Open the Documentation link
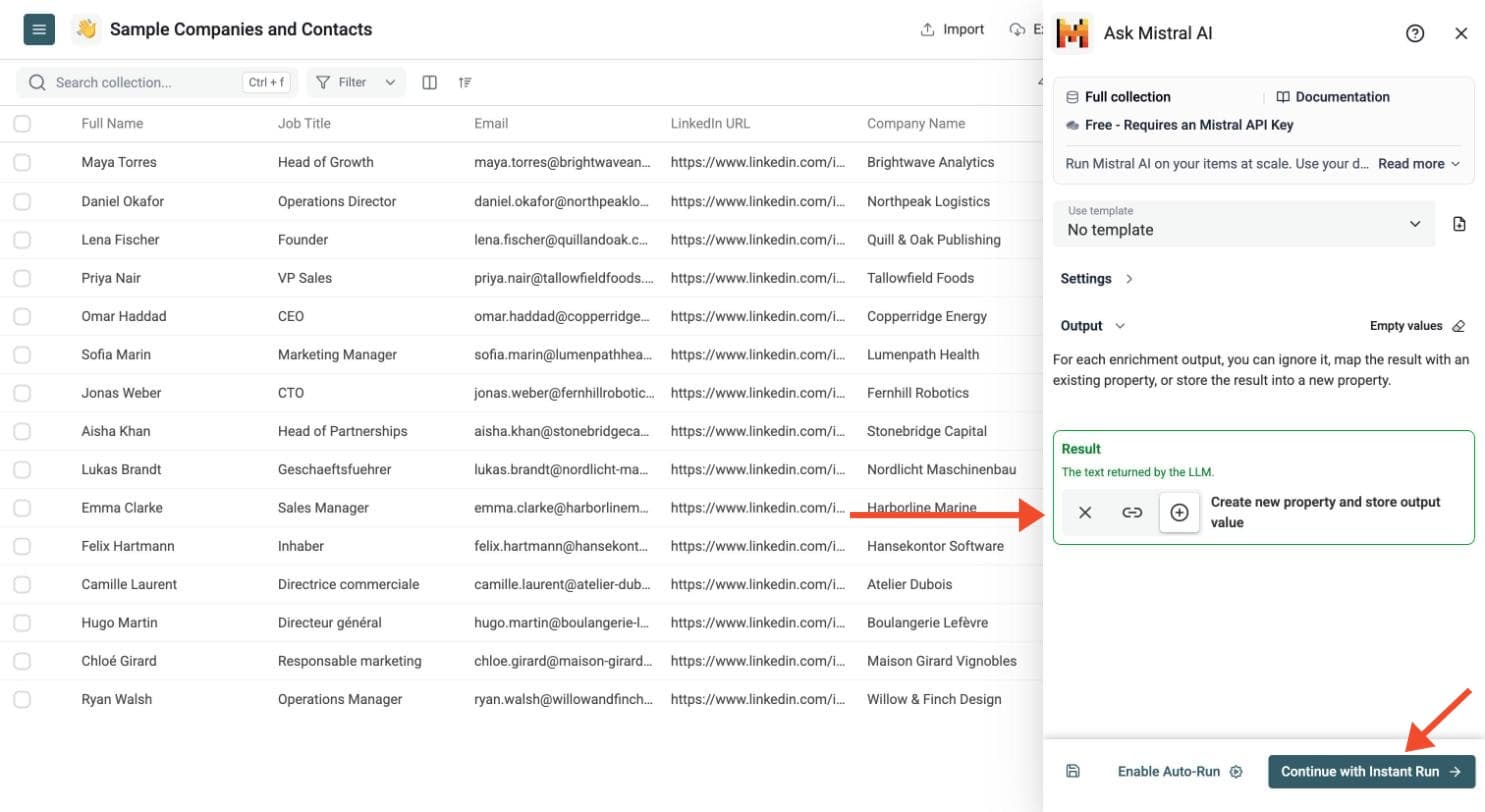The image size is (1485, 812). coord(1333,97)
